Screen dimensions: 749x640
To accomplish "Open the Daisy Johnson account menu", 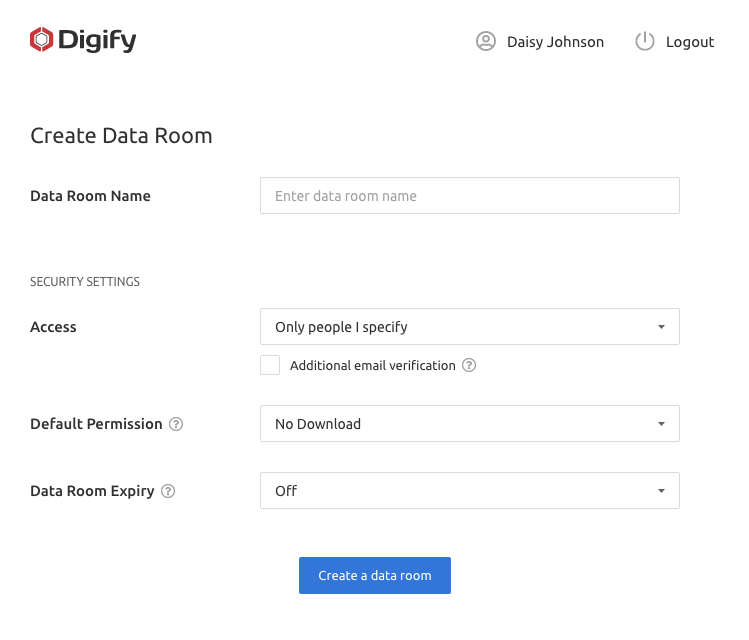I will [555, 42].
